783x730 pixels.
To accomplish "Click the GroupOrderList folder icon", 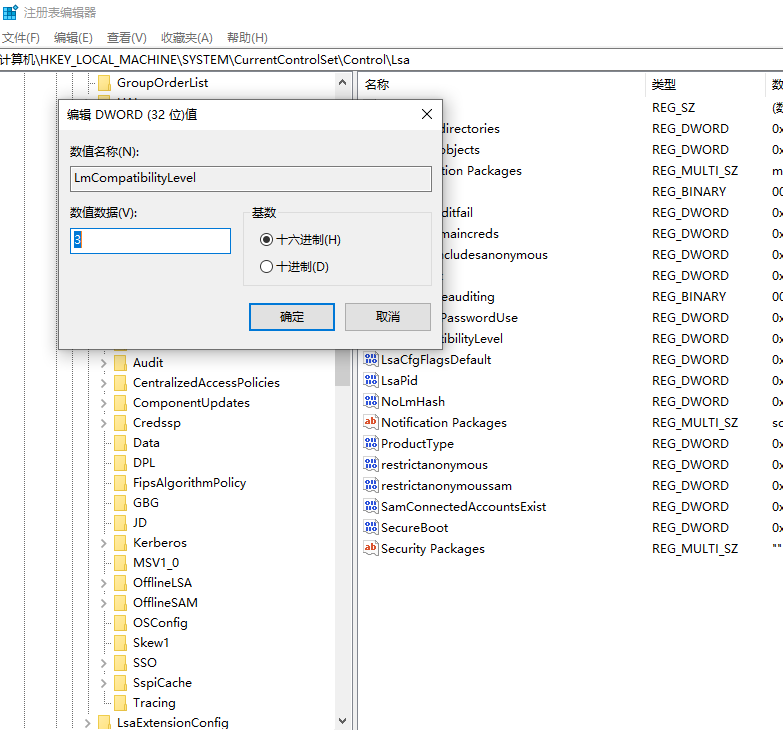I will [104, 82].
